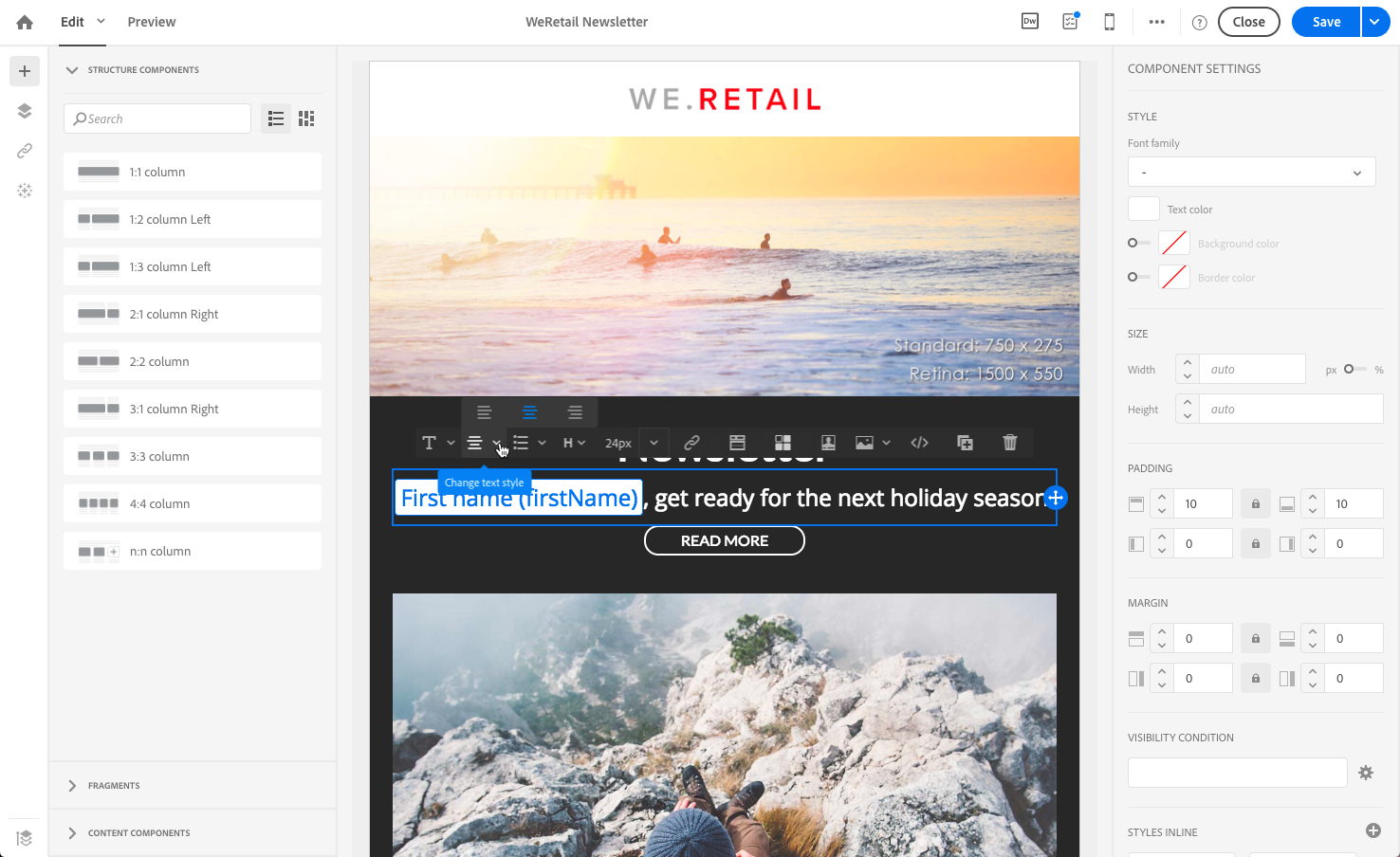Viewport: 1400px width, 857px height.
Task: Toggle the background color switch
Action: (x=1138, y=244)
